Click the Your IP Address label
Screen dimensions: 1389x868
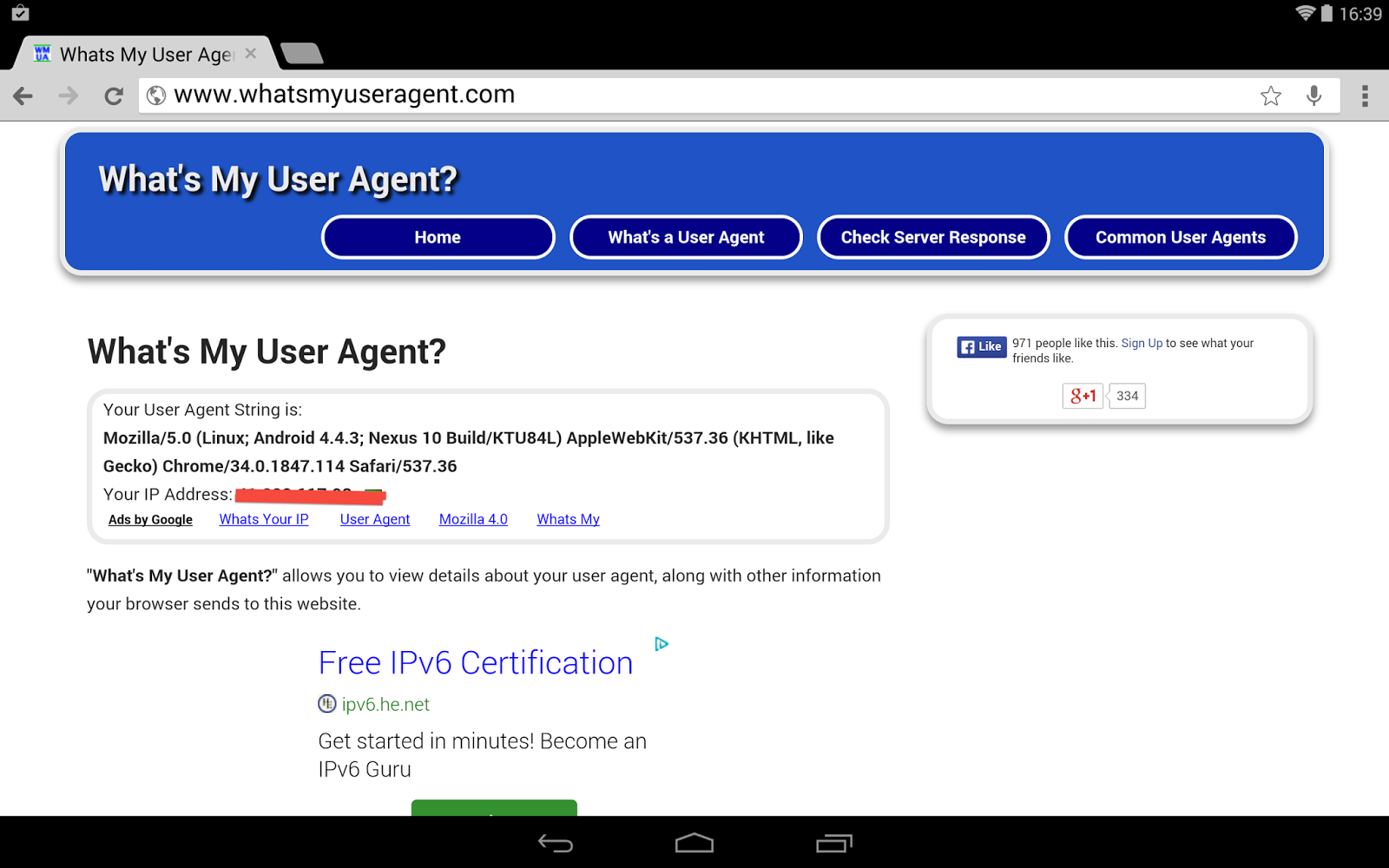pyautogui.click(x=168, y=494)
